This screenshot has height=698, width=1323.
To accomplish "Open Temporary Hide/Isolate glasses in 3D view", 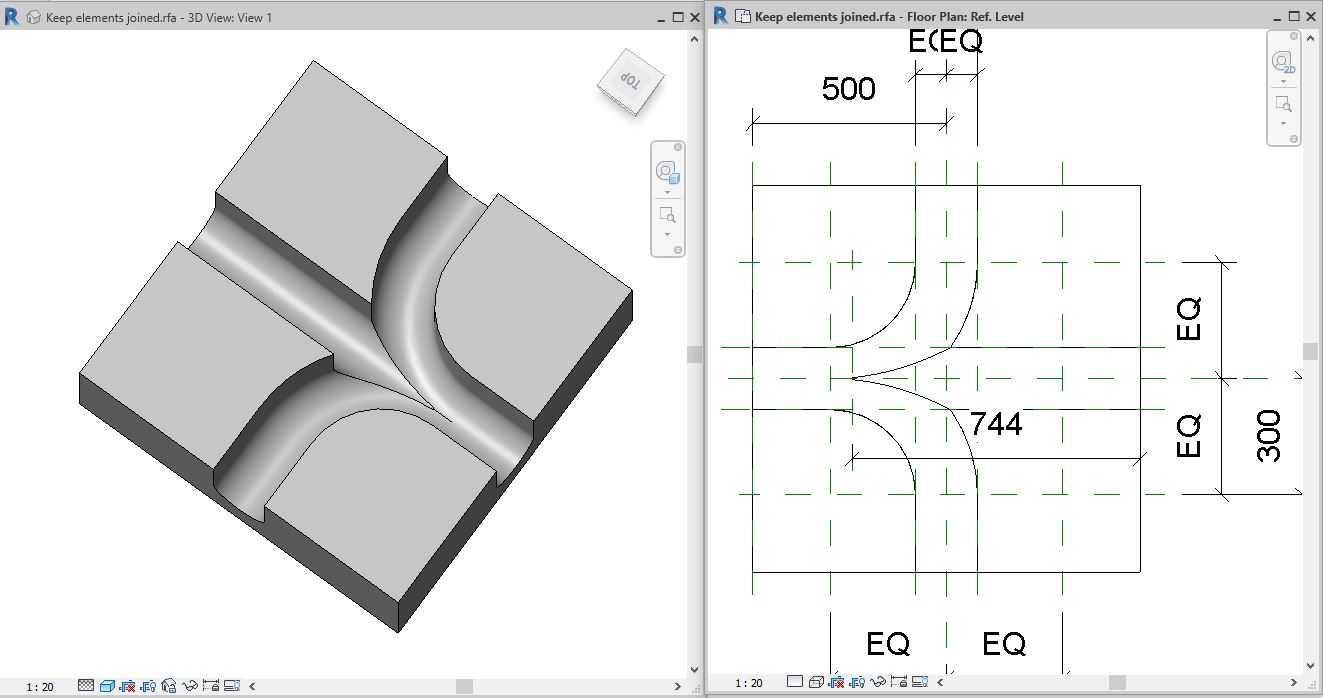I will [x=189, y=685].
